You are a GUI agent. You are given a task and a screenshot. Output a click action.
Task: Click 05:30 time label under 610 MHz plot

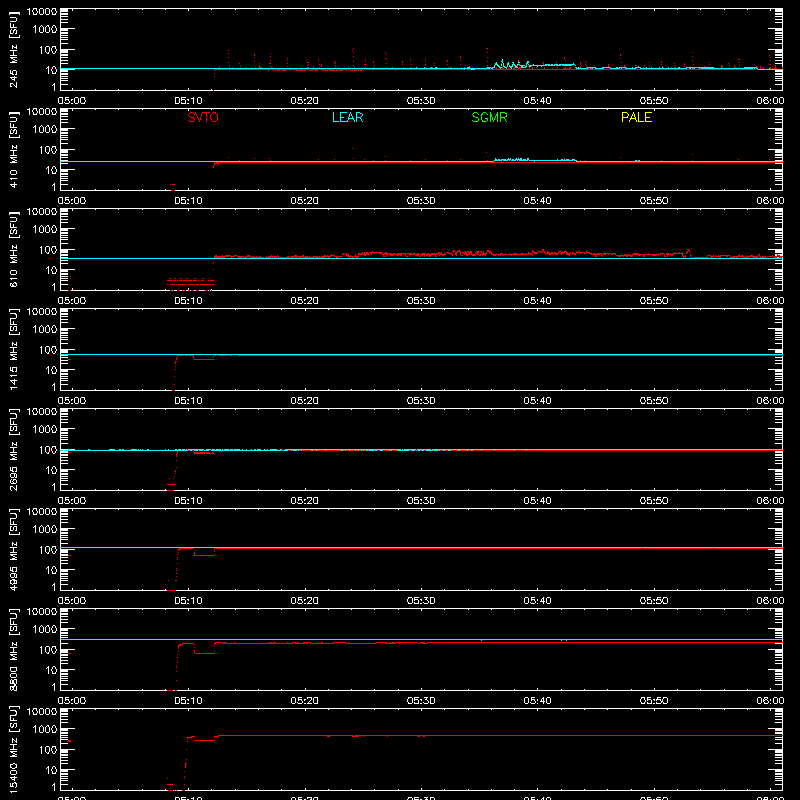click(x=421, y=301)
